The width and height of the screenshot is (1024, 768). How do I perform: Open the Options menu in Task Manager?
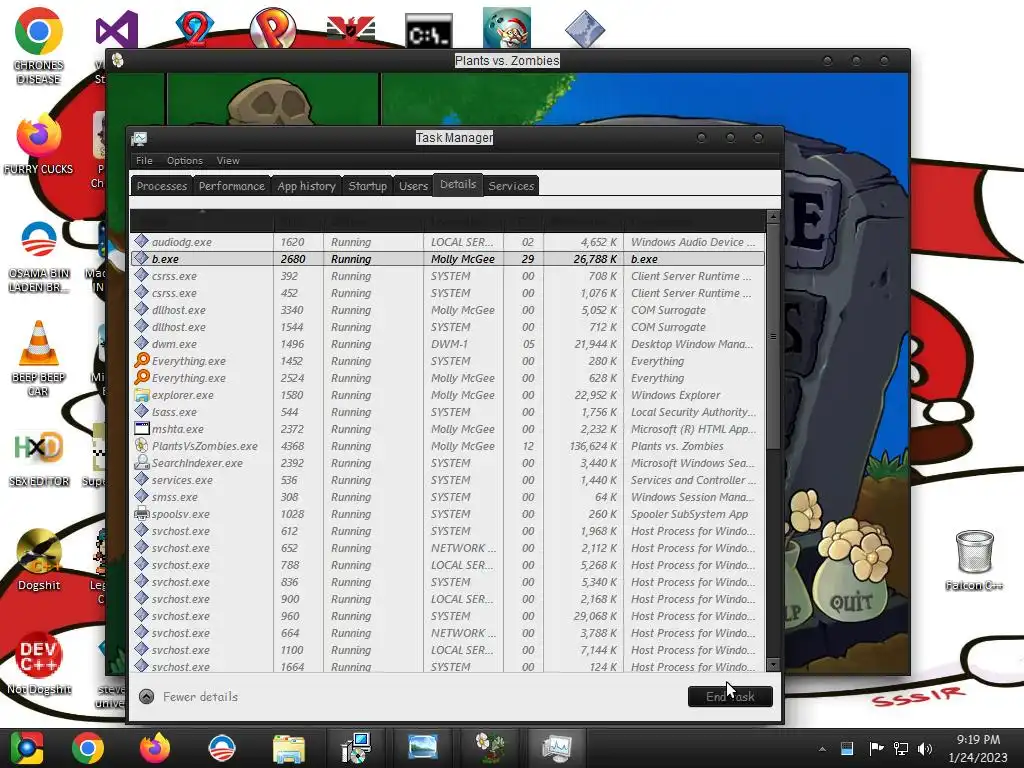[x=185, y=161]
